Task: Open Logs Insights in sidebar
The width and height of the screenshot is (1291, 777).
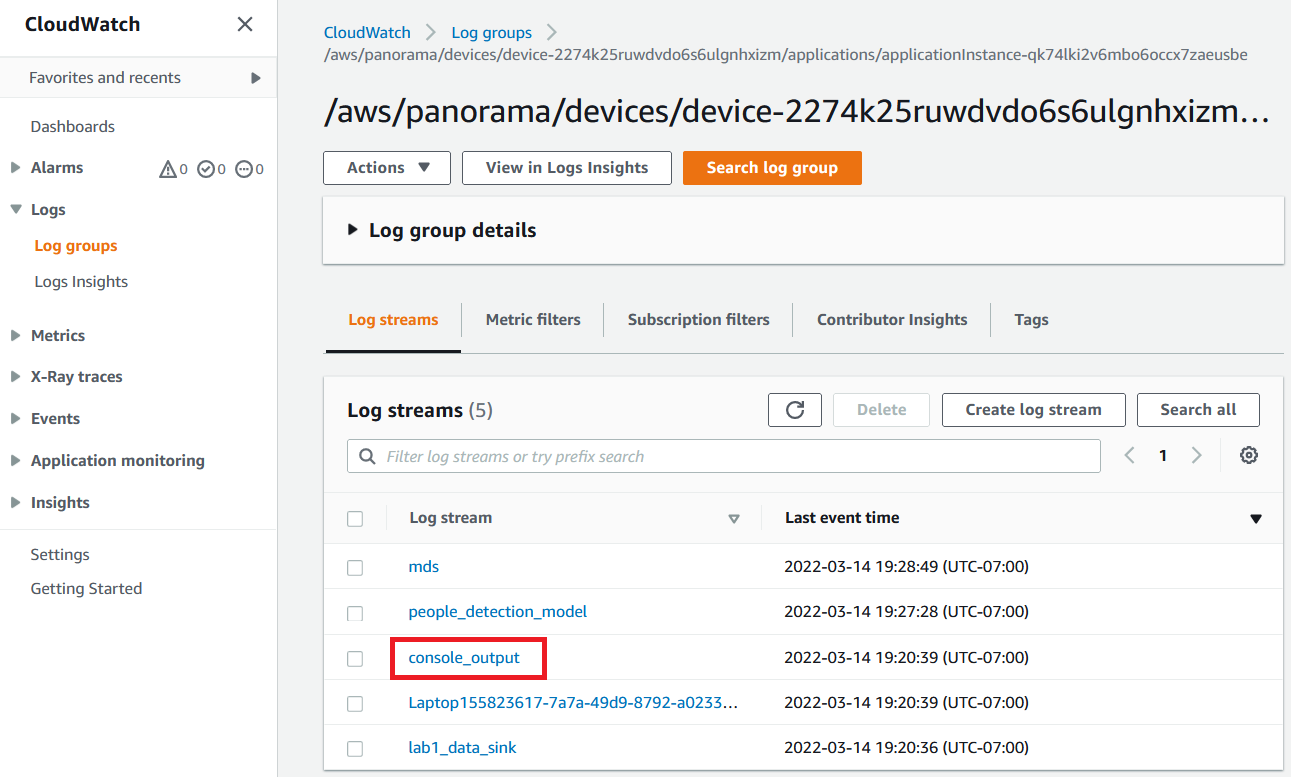Action: (81, 282)
